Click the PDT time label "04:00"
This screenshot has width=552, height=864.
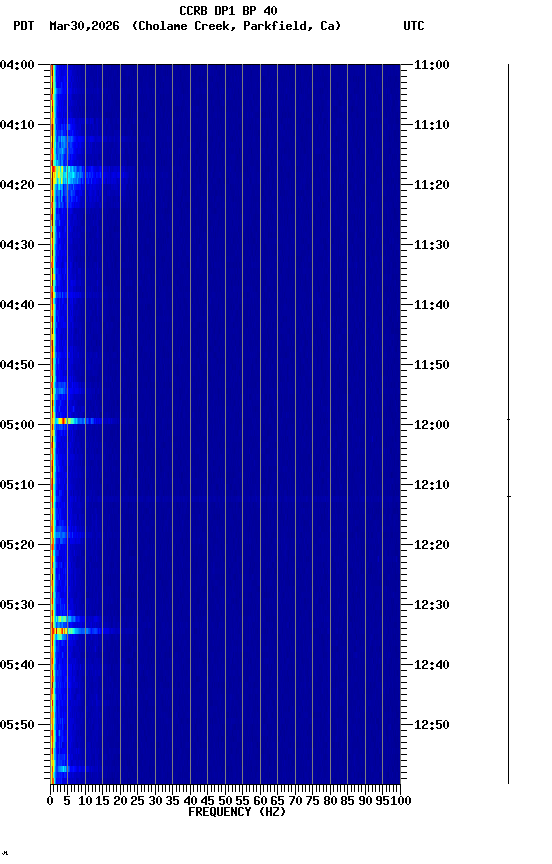17,65
